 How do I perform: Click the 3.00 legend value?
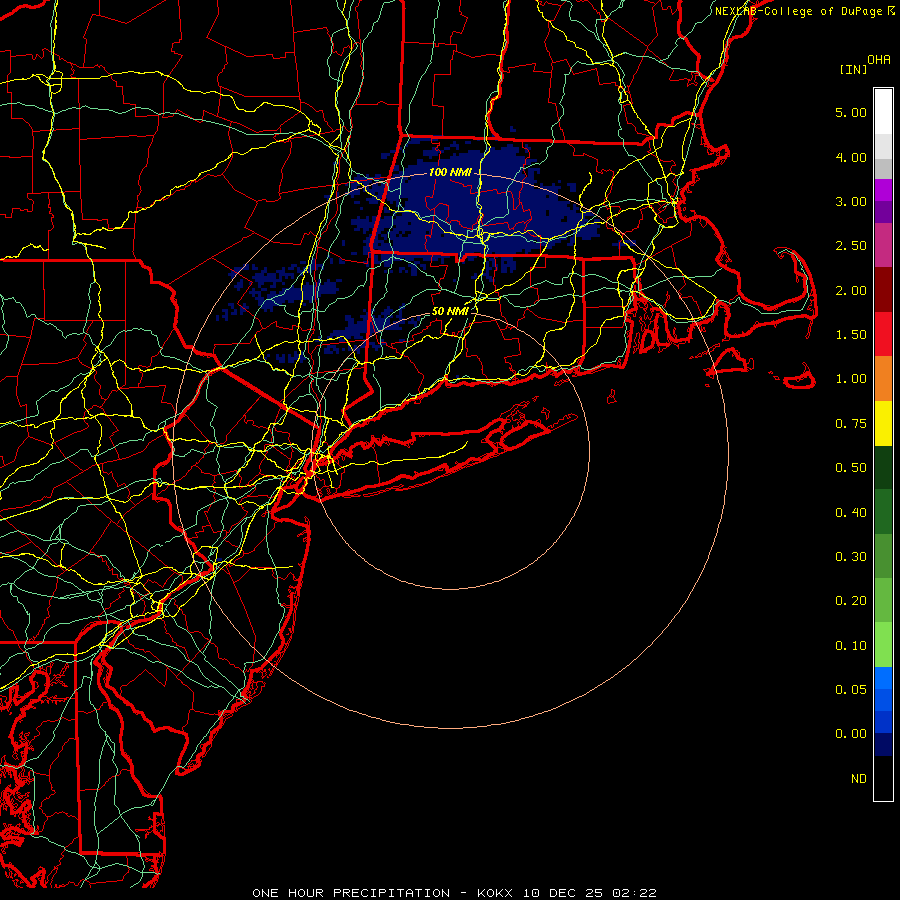[x=851, y=201]
